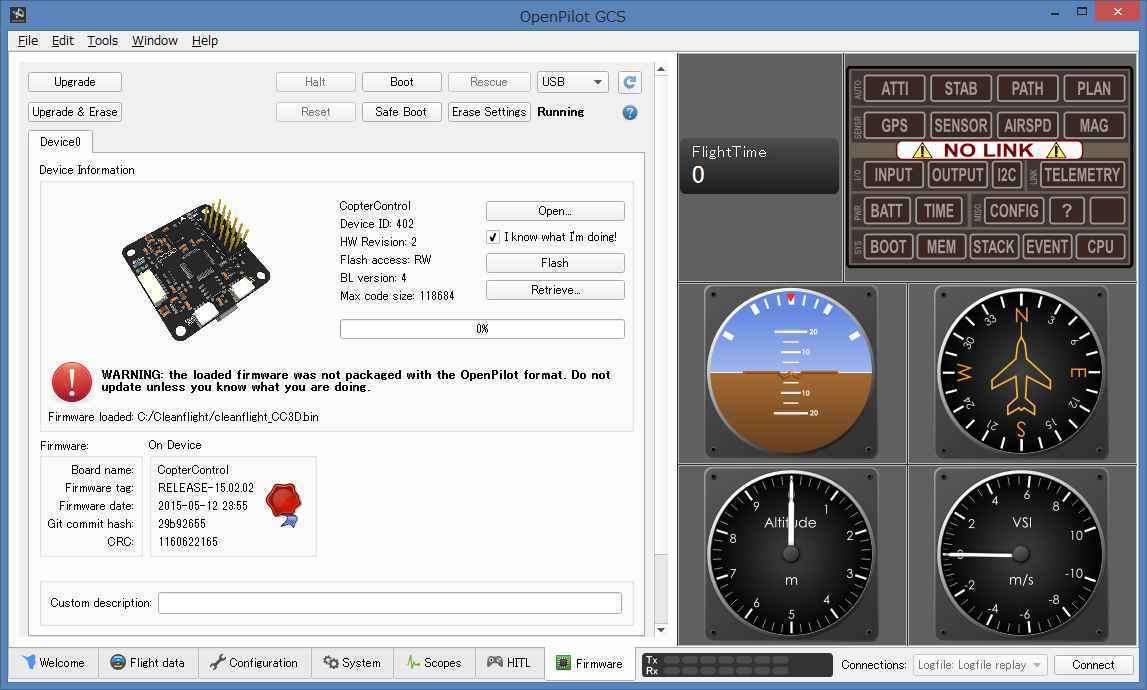Click the HITL simulation icon
The image size is (1147, 690).
[495, 662]
